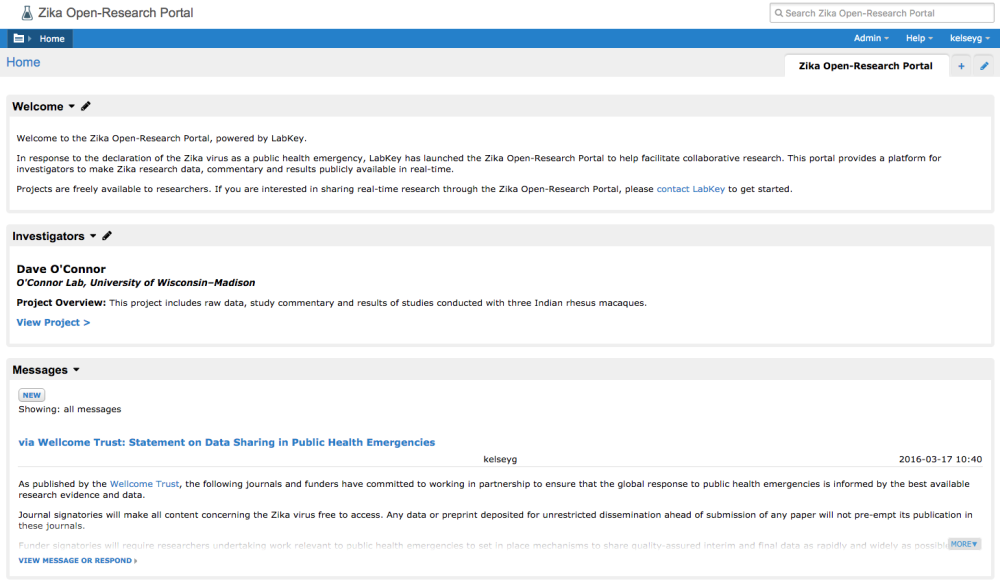Click the Search Zika Open-Research Portal field
The image size is (1000, 583).
(881, 13)
